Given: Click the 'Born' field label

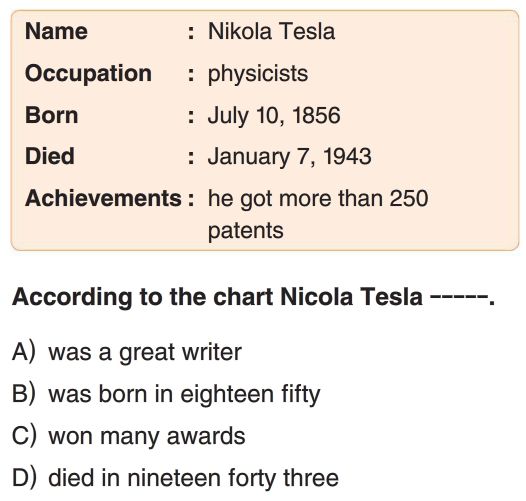Looking at the screenshot, I should (51, 115).
